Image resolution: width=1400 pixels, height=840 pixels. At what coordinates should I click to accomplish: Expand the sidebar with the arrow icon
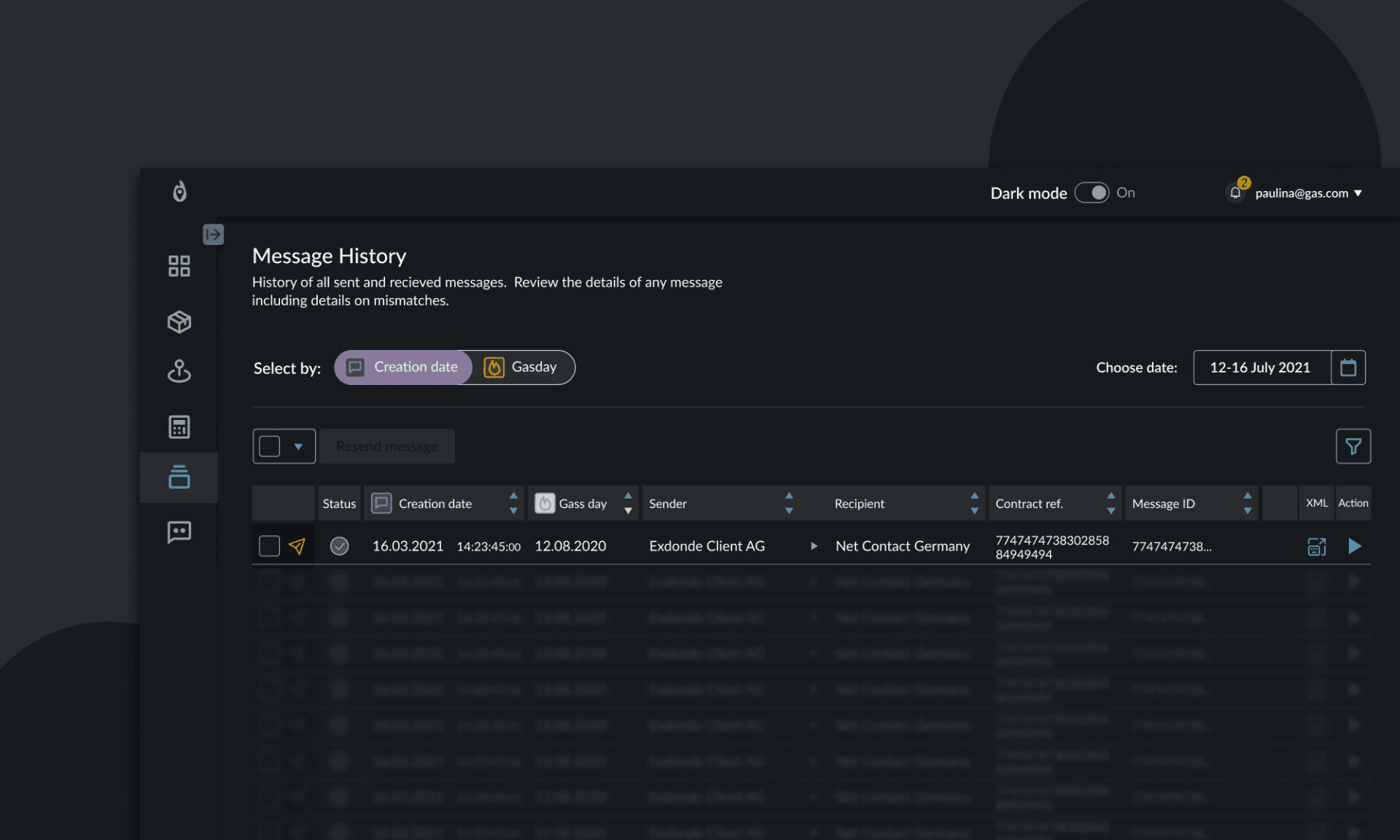(x=213, y=234)
